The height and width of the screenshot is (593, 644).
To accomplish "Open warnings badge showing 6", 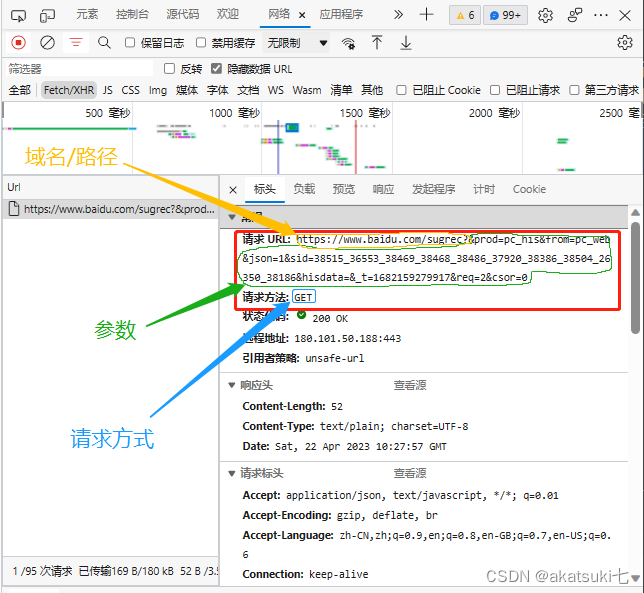I will tap(465, 15).
